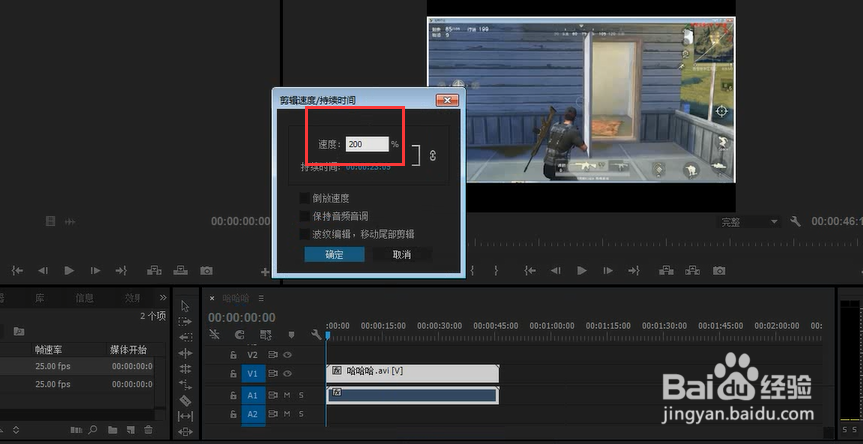Open the 完整 playback resolution dropdown

[749, 222]
